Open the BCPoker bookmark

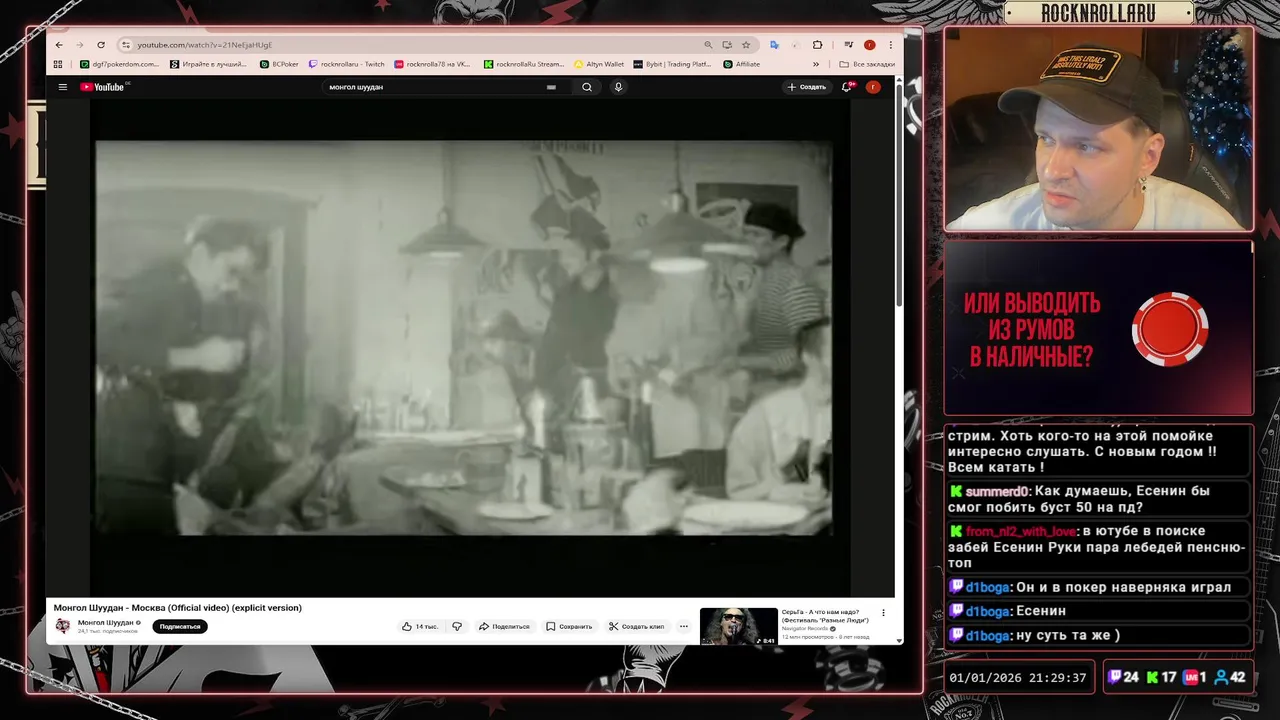click(279, 64)
